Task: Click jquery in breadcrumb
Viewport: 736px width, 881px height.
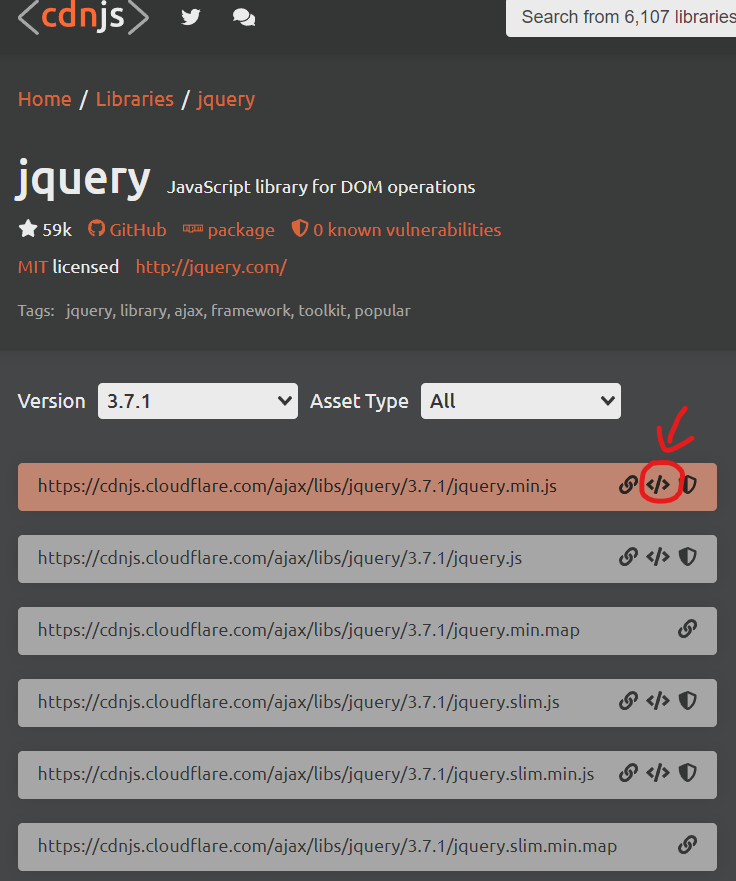Action: [226, 99]
